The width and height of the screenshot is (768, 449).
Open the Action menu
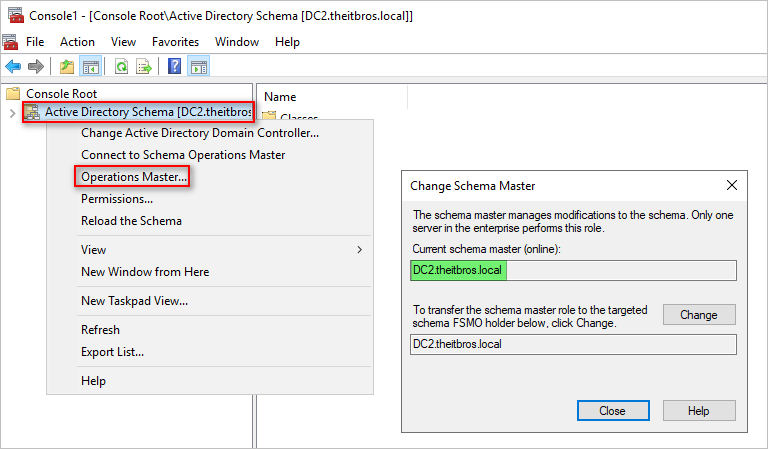[x=77, y=42]
